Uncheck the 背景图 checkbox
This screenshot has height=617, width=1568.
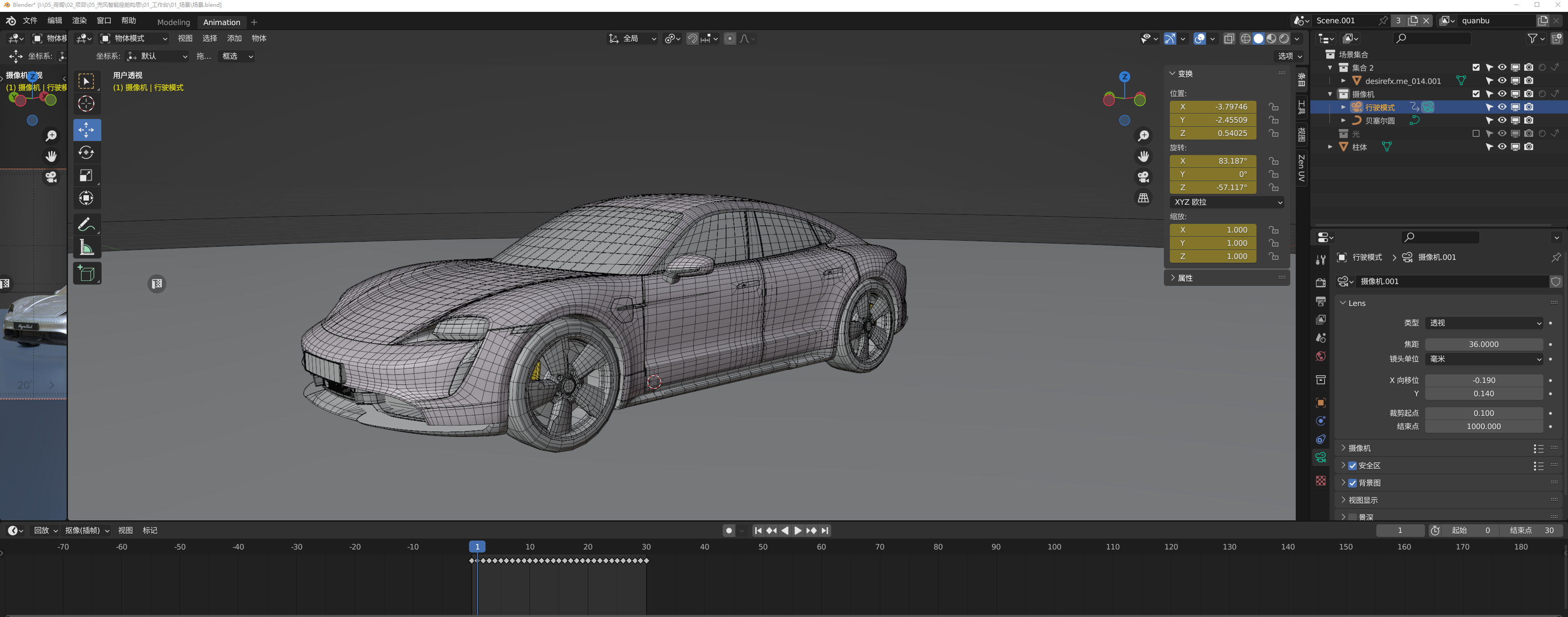(1353, 482)
